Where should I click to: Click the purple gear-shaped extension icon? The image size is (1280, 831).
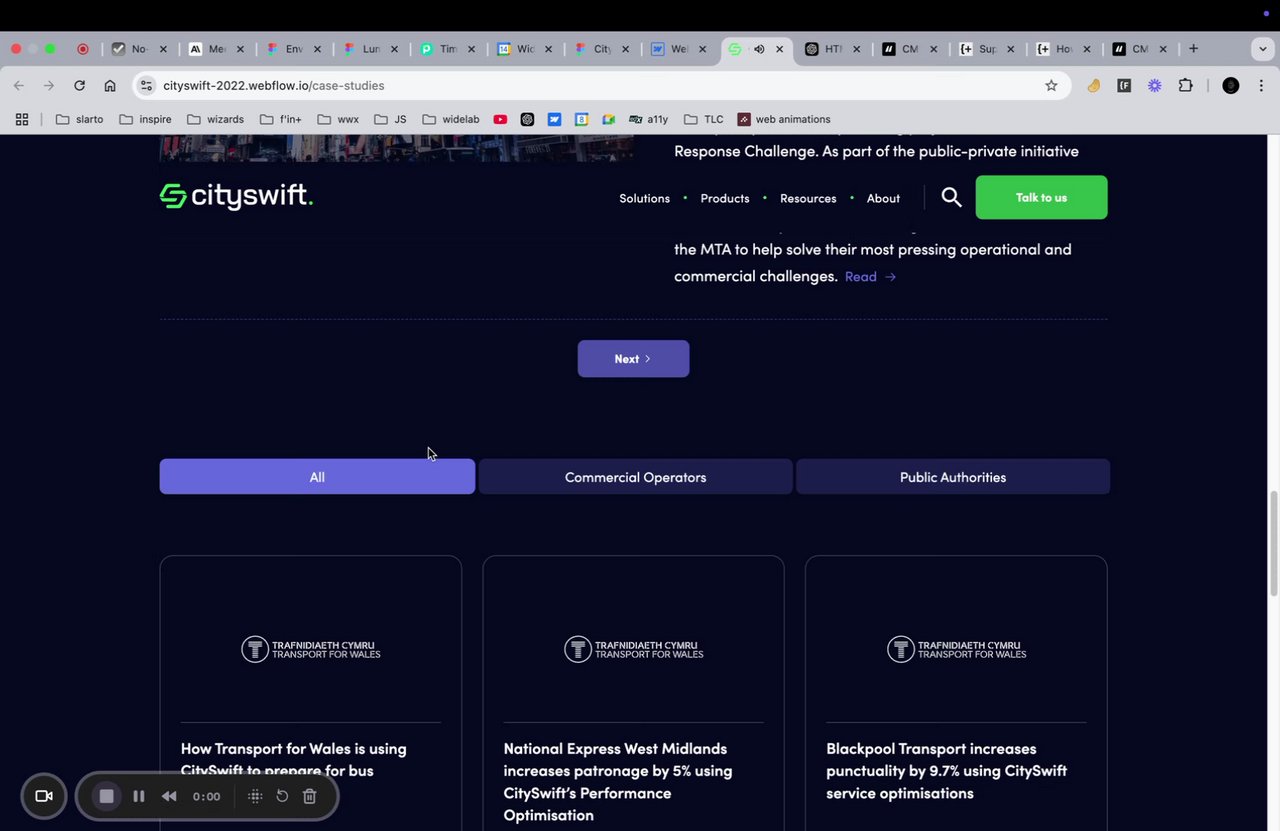1154,86
